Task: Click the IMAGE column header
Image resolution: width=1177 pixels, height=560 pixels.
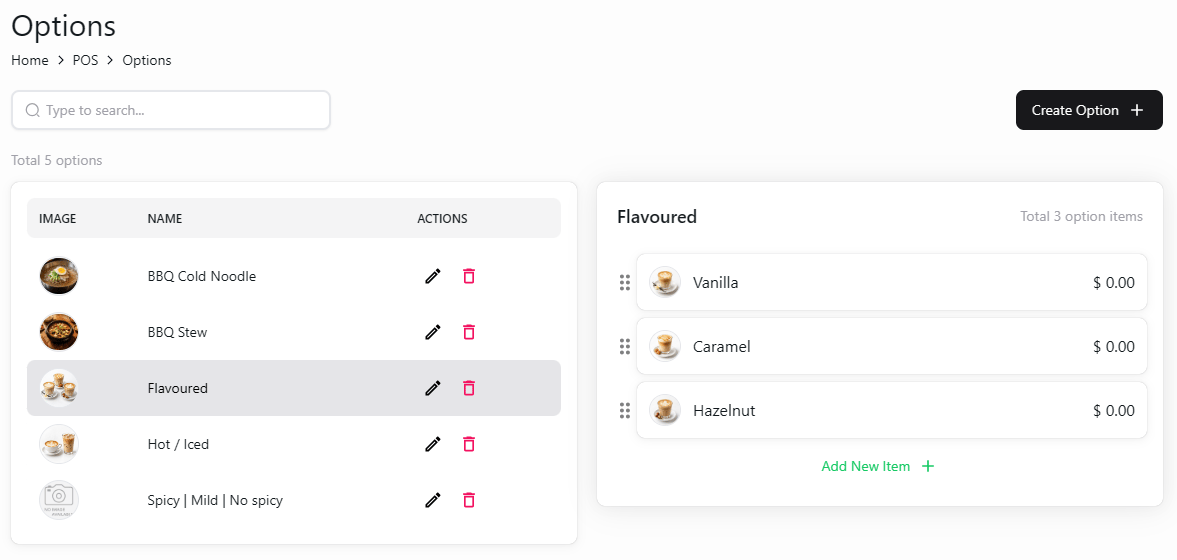Action: 58,218
